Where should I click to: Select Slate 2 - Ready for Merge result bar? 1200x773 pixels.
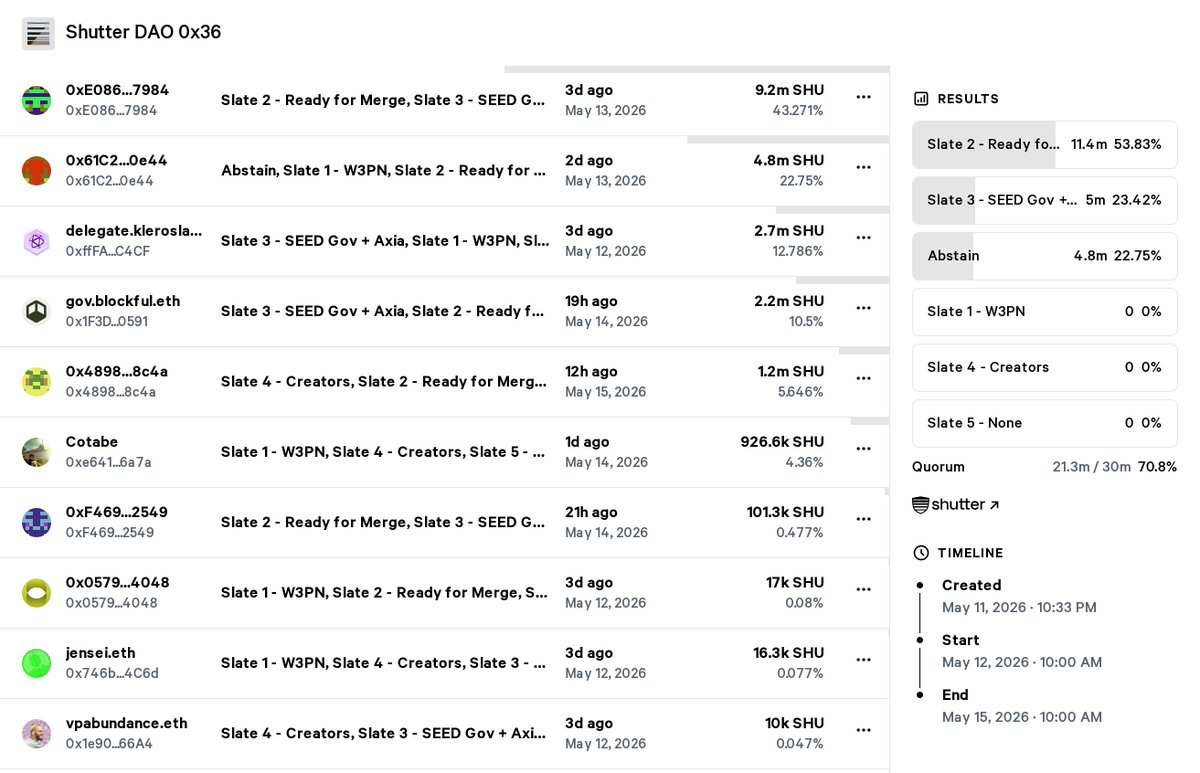pos(1045,144)
